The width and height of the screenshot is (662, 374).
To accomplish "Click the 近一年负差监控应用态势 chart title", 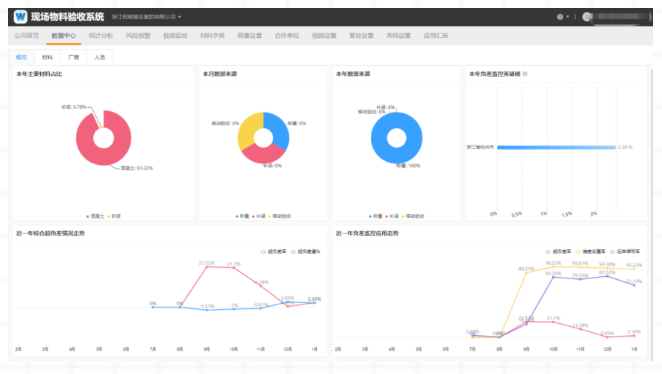I will pyautogui.click(x=367, y=233).
